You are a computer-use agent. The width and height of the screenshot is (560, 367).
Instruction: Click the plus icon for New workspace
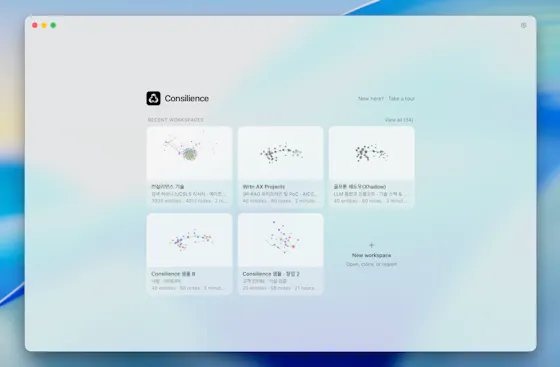(x=371, y=245)
